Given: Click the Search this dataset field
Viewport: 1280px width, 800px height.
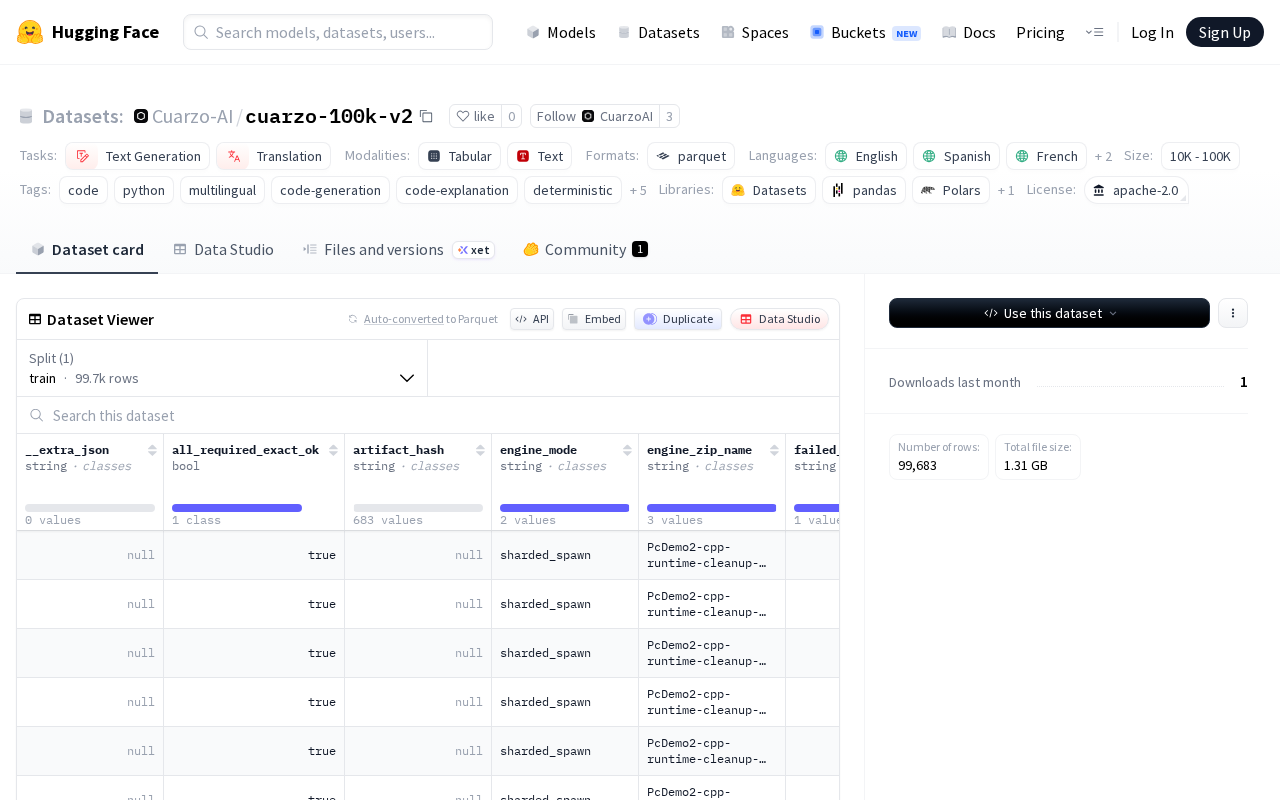Looking at the screenshot, I should 428,415.
